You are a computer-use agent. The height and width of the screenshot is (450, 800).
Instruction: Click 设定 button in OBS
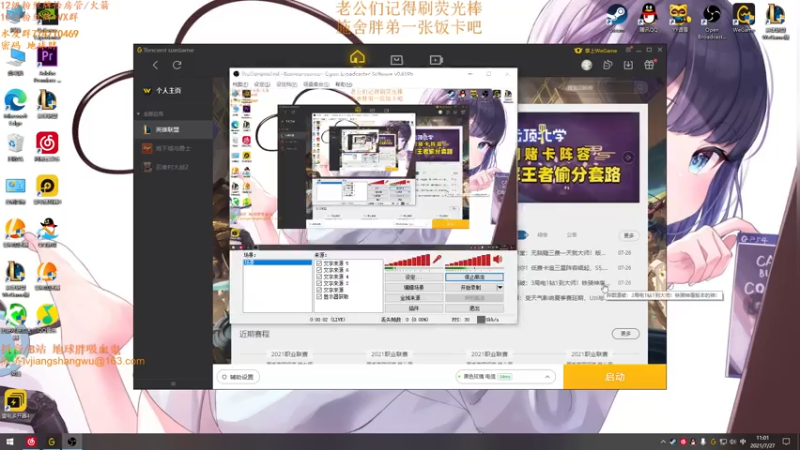(413, 277)
